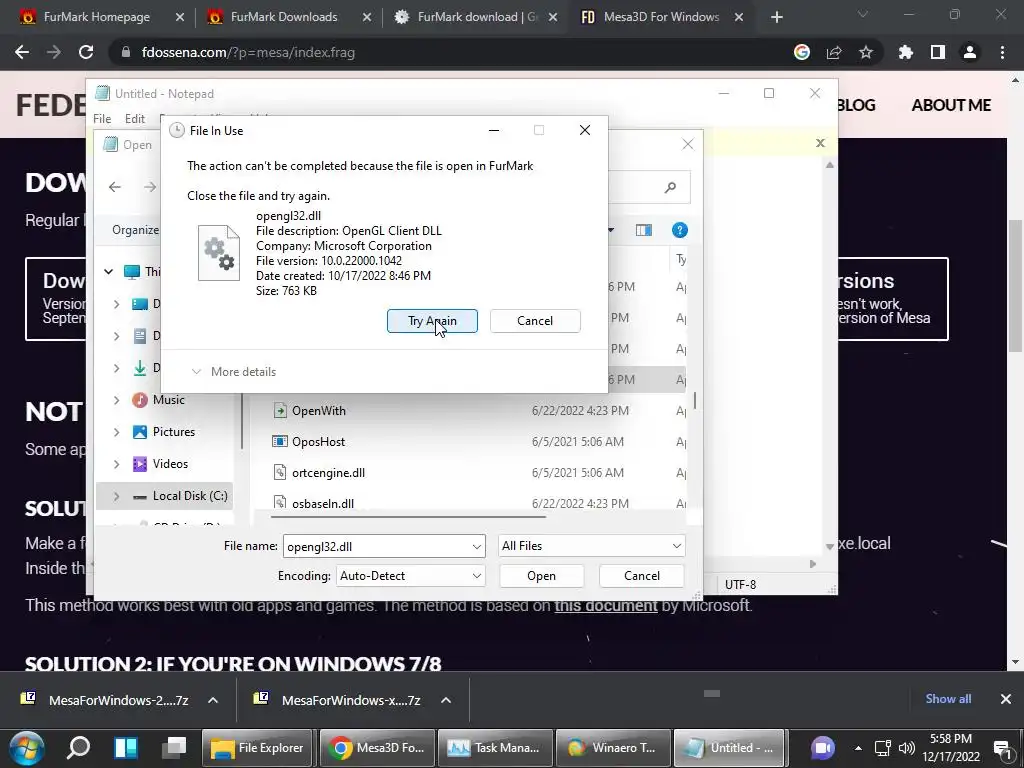Click the search magnifier in Open dialog
The height and width of the screenshot is (768, 1024).
[x=670, y=187]
